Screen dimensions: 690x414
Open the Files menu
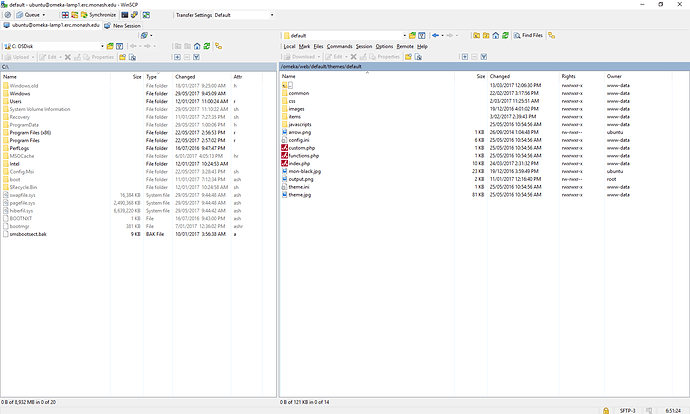pyautogui.click(x=319, y=46)
